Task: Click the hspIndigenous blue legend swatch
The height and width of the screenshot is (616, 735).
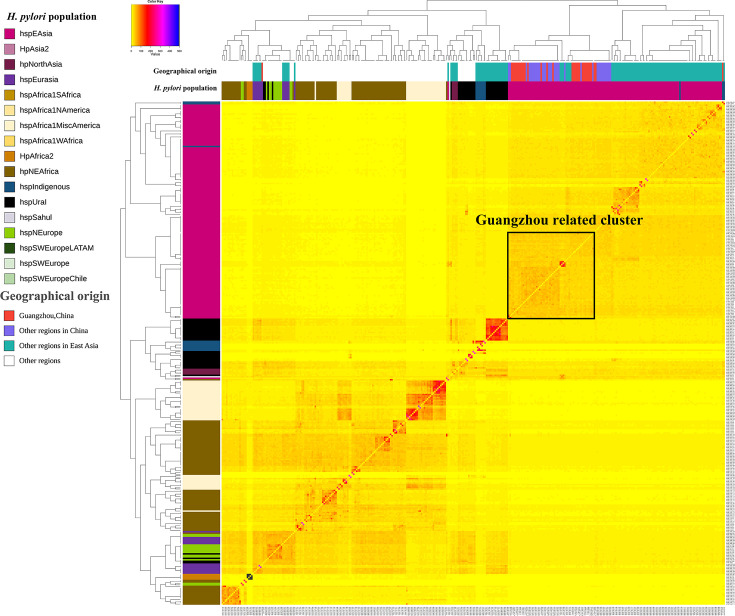Action: point(9,187)
